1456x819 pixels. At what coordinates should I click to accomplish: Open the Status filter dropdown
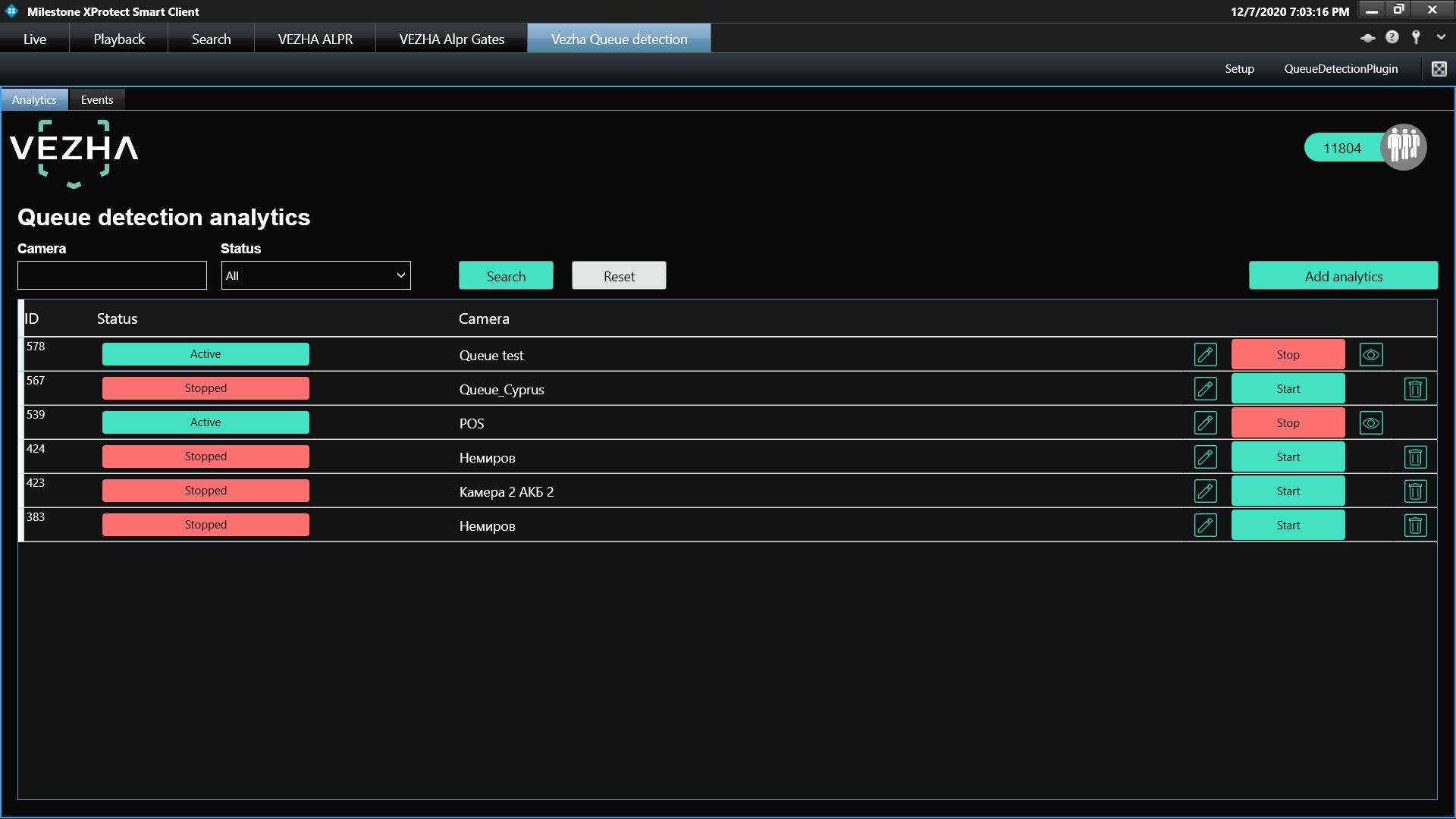(x=315, y=275)
